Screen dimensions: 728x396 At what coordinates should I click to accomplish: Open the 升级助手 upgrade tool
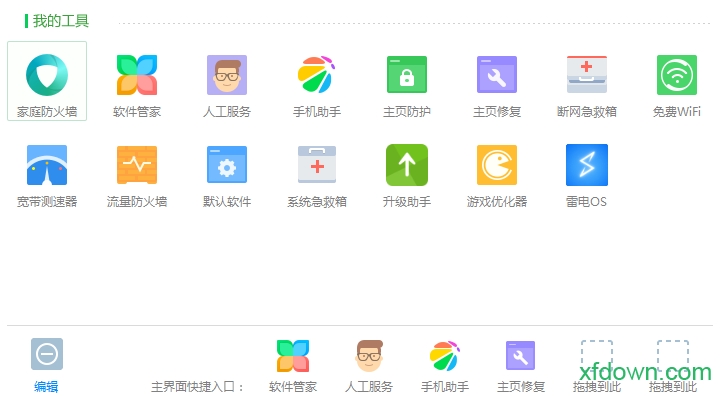tap(407, 165)
